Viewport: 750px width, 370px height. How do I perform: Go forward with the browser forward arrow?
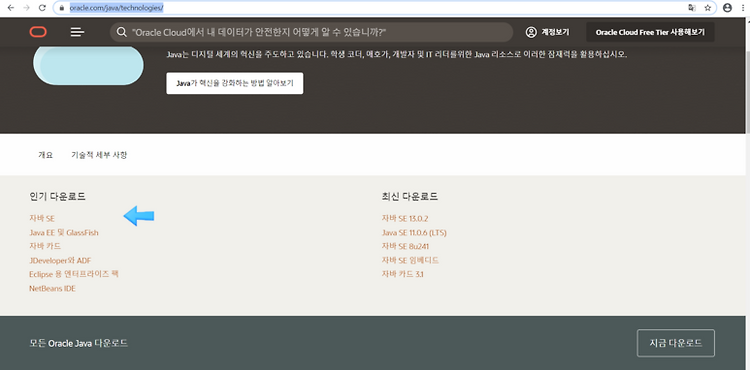tap(26, 8)
